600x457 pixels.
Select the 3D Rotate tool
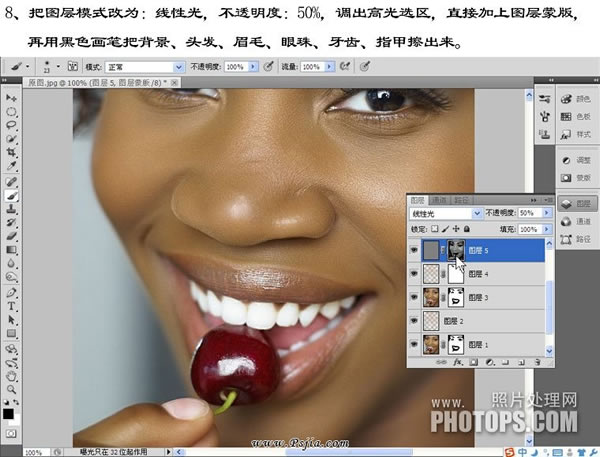(11, 349)
